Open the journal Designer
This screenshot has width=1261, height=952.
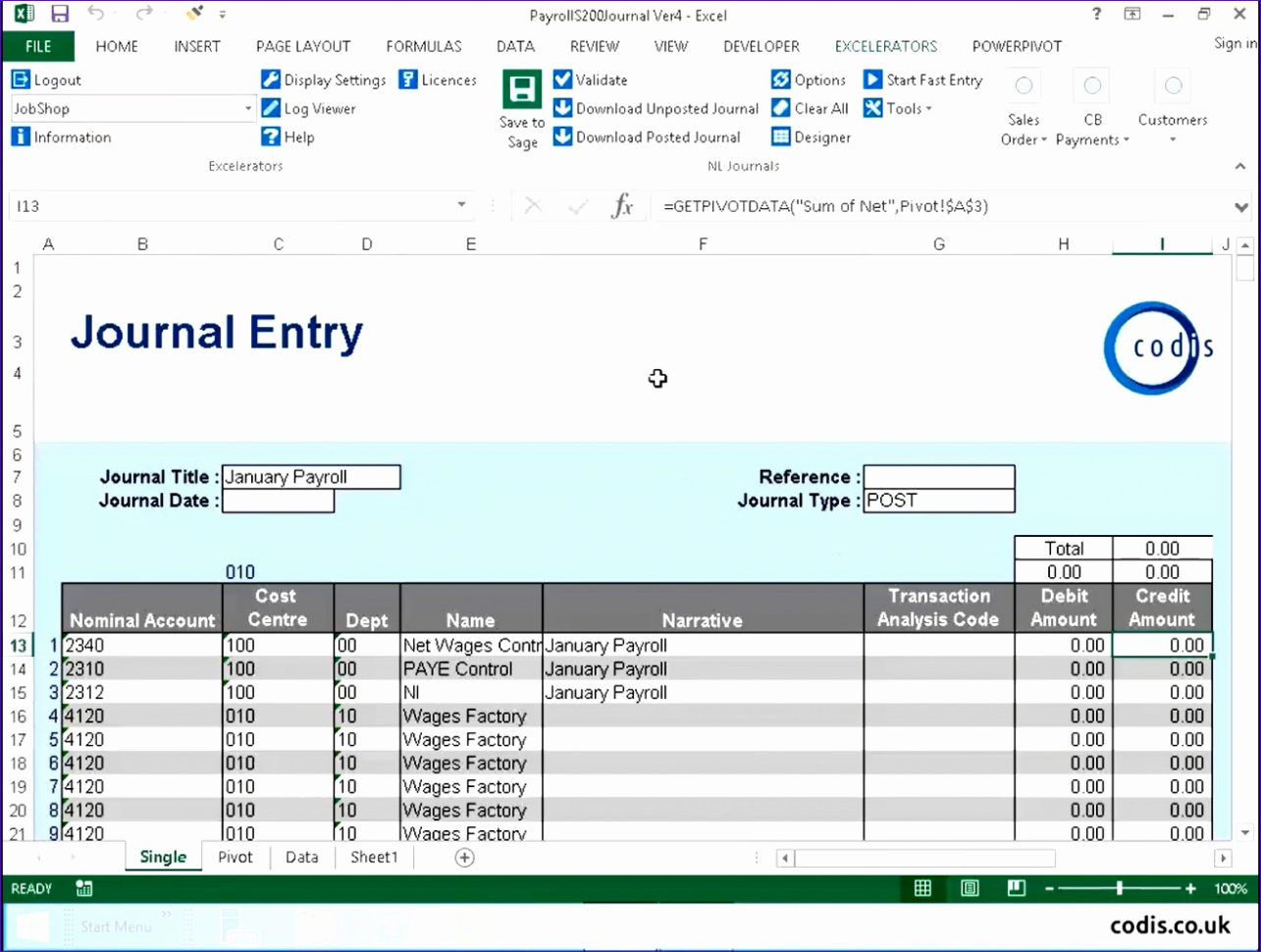pos(811,137)
